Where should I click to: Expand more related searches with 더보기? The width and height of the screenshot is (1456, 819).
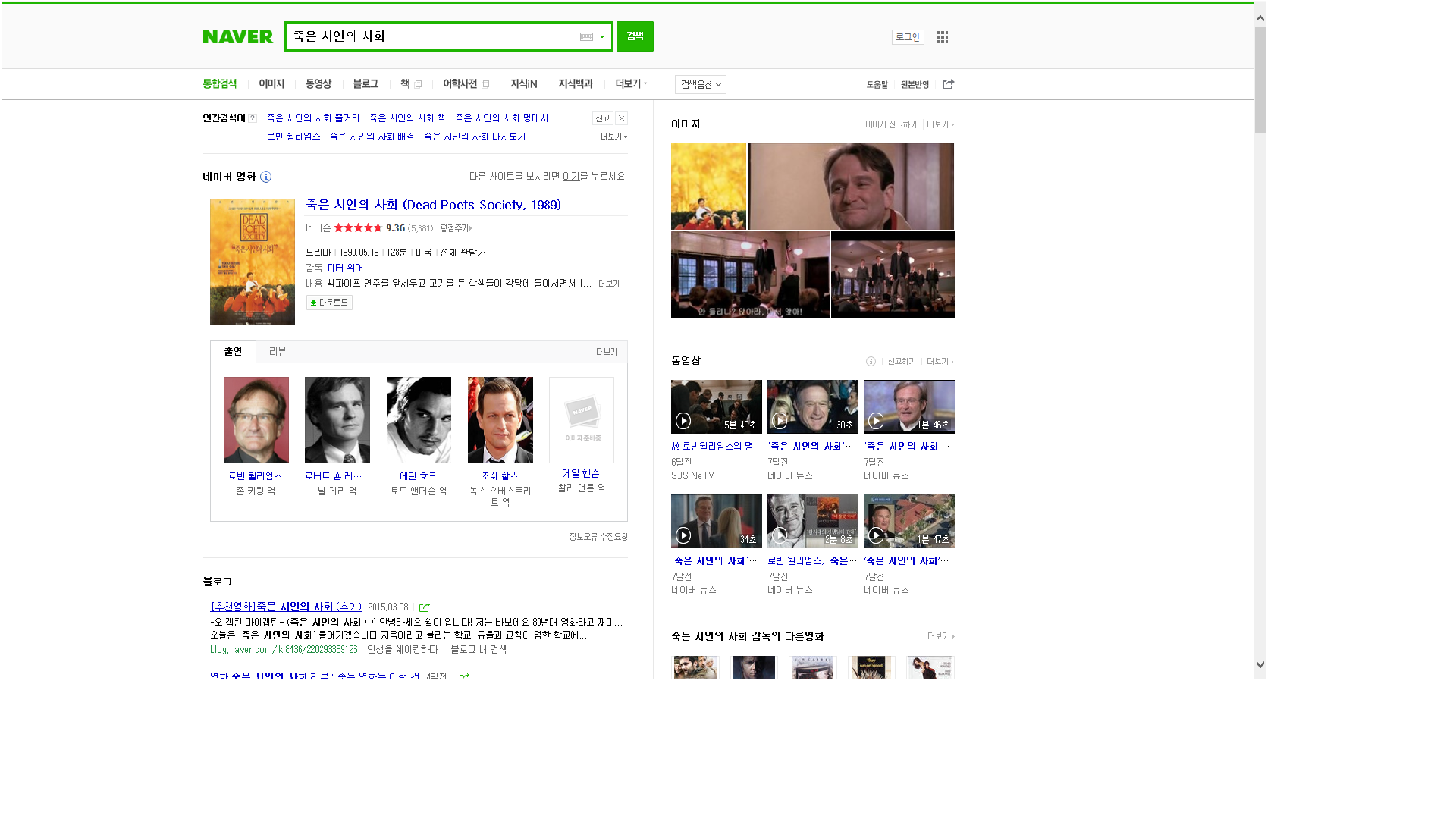tap(613, 136)
